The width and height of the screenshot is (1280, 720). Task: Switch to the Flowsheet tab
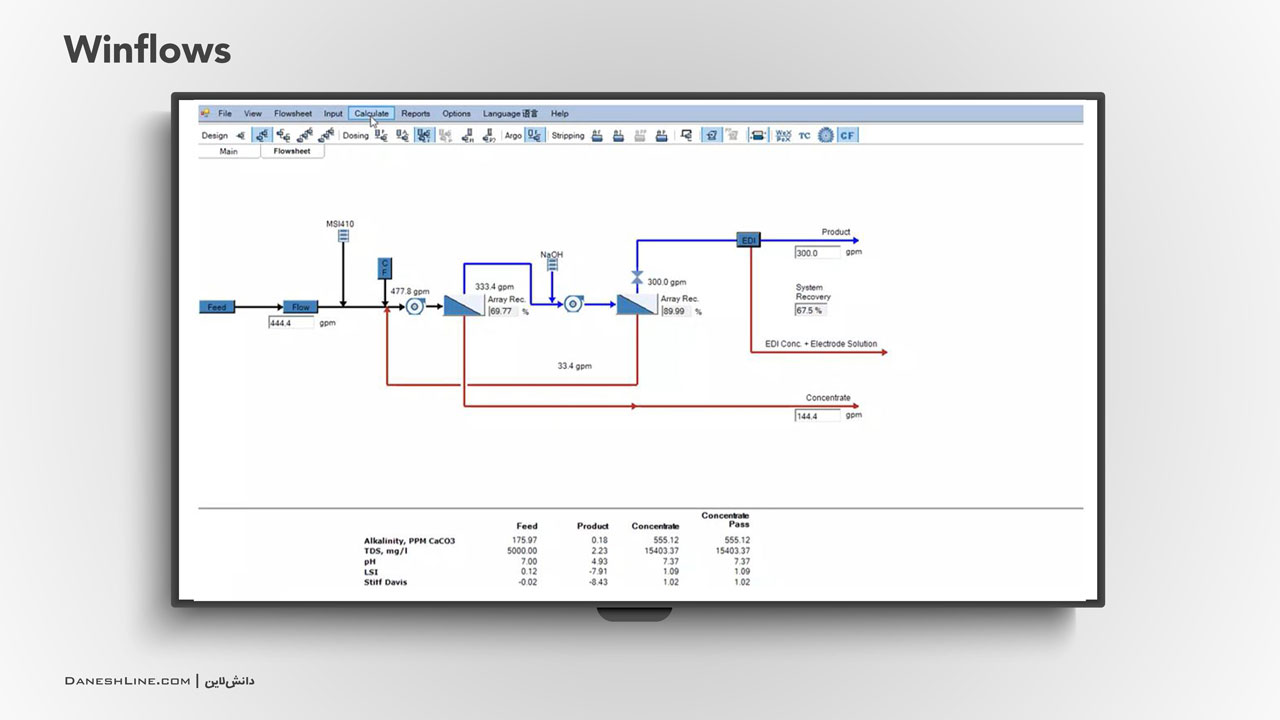click(293, 152)
